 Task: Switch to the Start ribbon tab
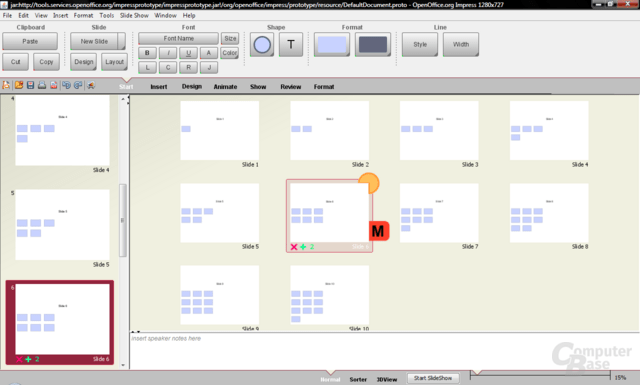pyautogui.click(x=126, y=87)
